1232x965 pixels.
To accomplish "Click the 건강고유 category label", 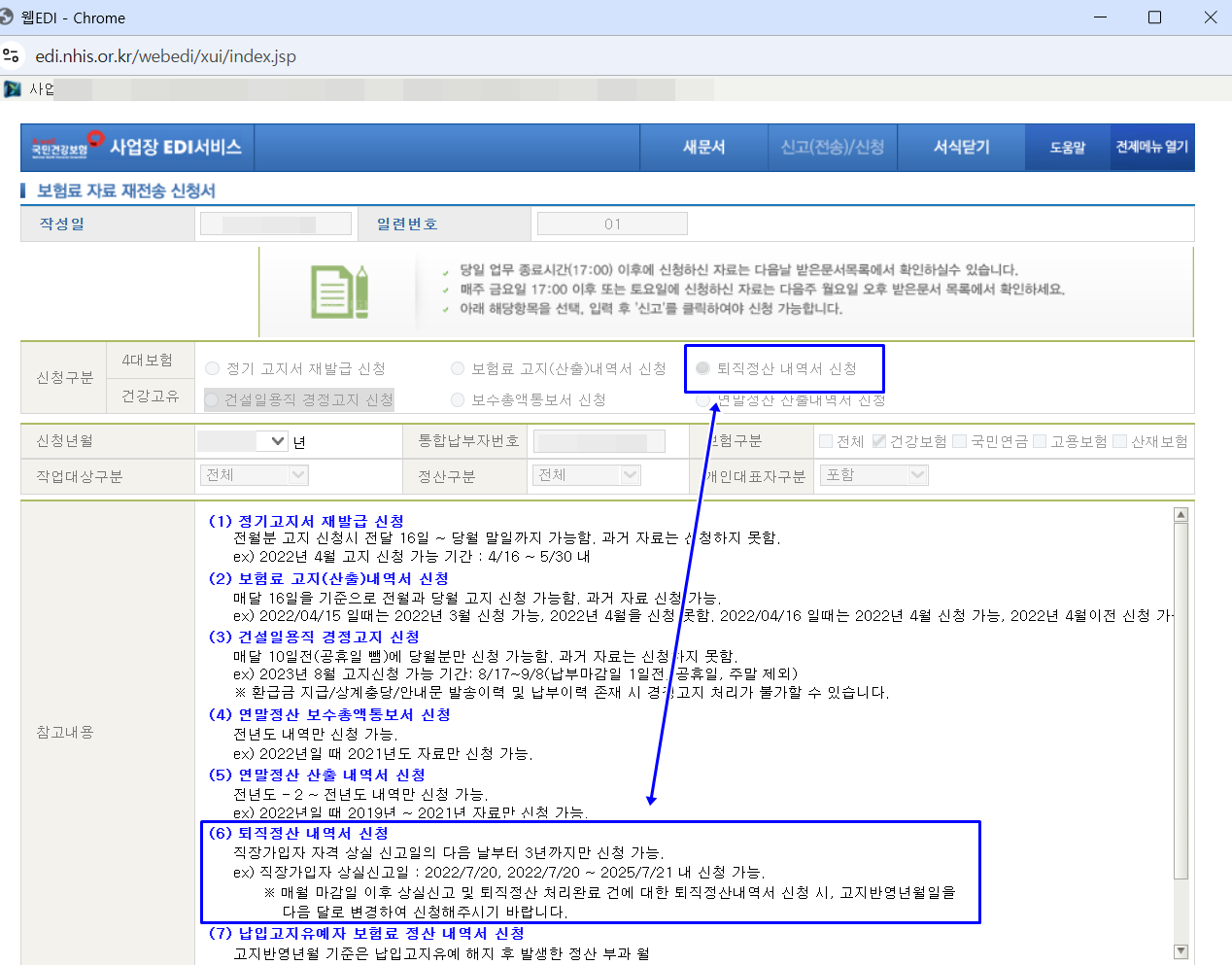I will pos(150,396).
